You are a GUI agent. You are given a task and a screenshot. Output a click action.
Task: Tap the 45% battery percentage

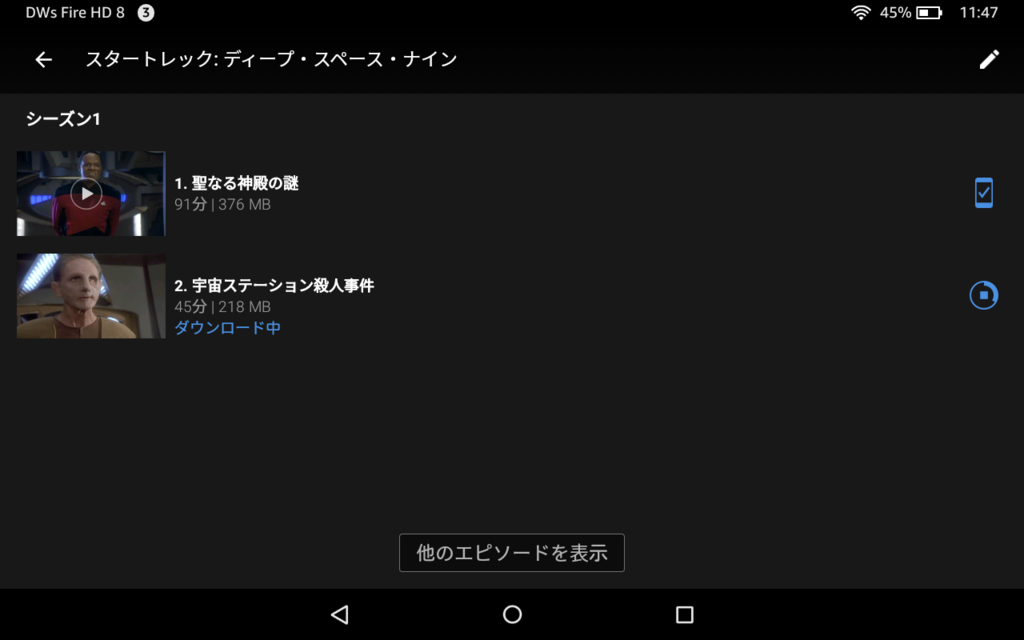(895, 12)
